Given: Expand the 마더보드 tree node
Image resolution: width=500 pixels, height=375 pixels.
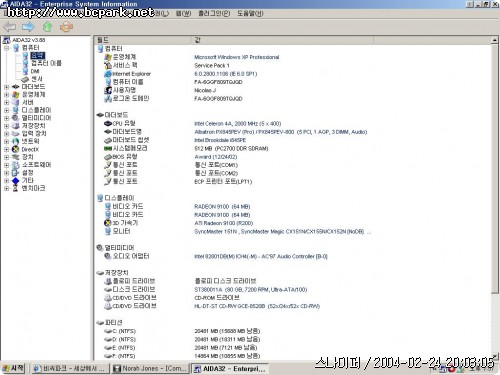Looking at the screenshot, I should [x=6, y=87].
